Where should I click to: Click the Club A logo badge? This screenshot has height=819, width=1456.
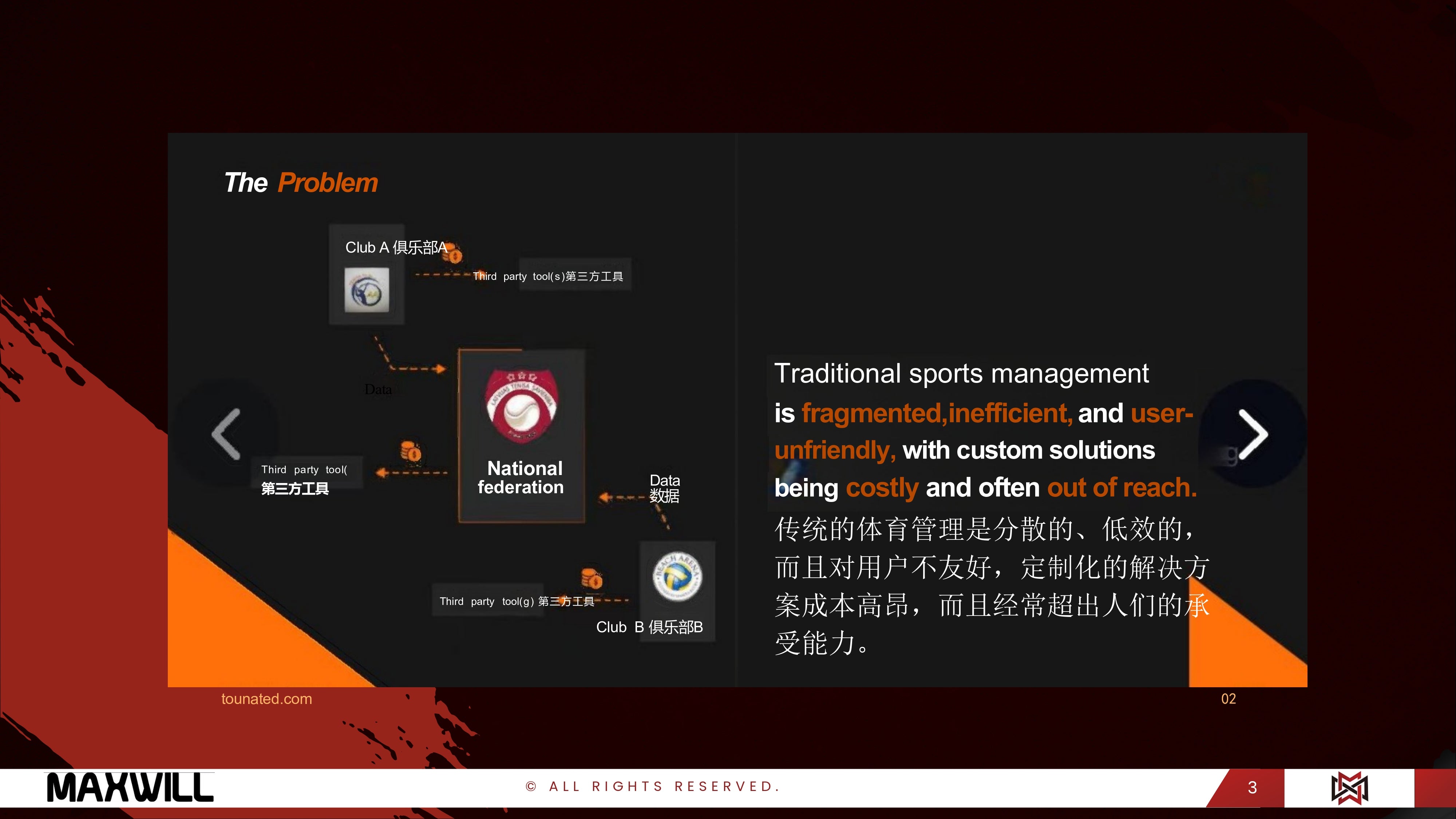tap(367, 290)
